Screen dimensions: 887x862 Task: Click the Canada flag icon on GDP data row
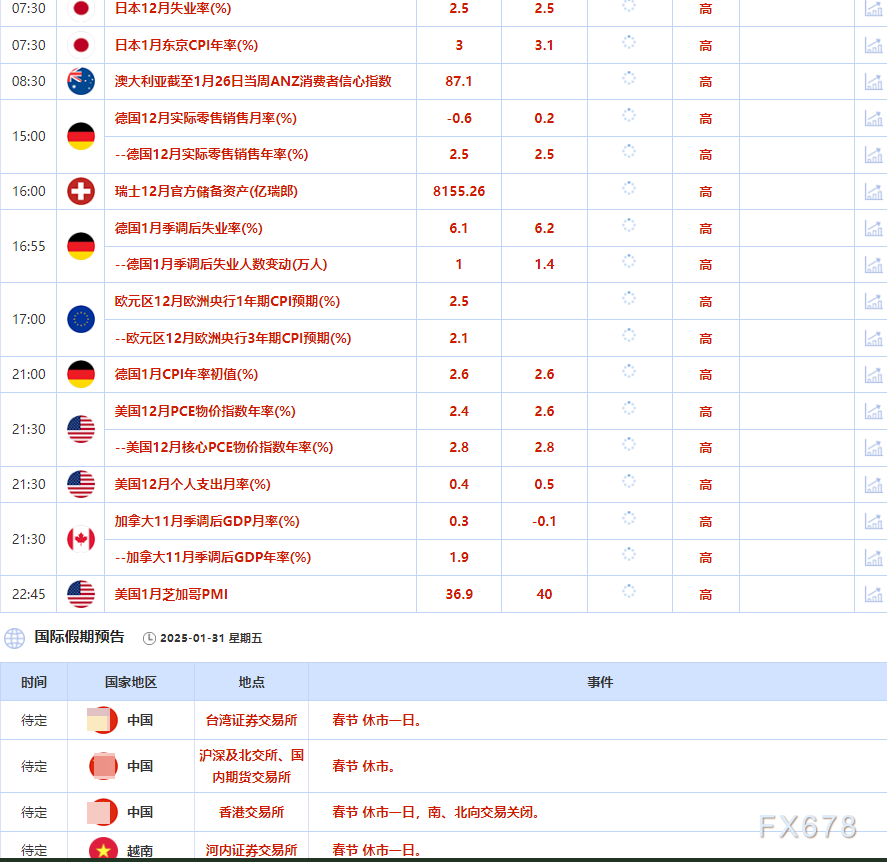[x=81, y=538]
